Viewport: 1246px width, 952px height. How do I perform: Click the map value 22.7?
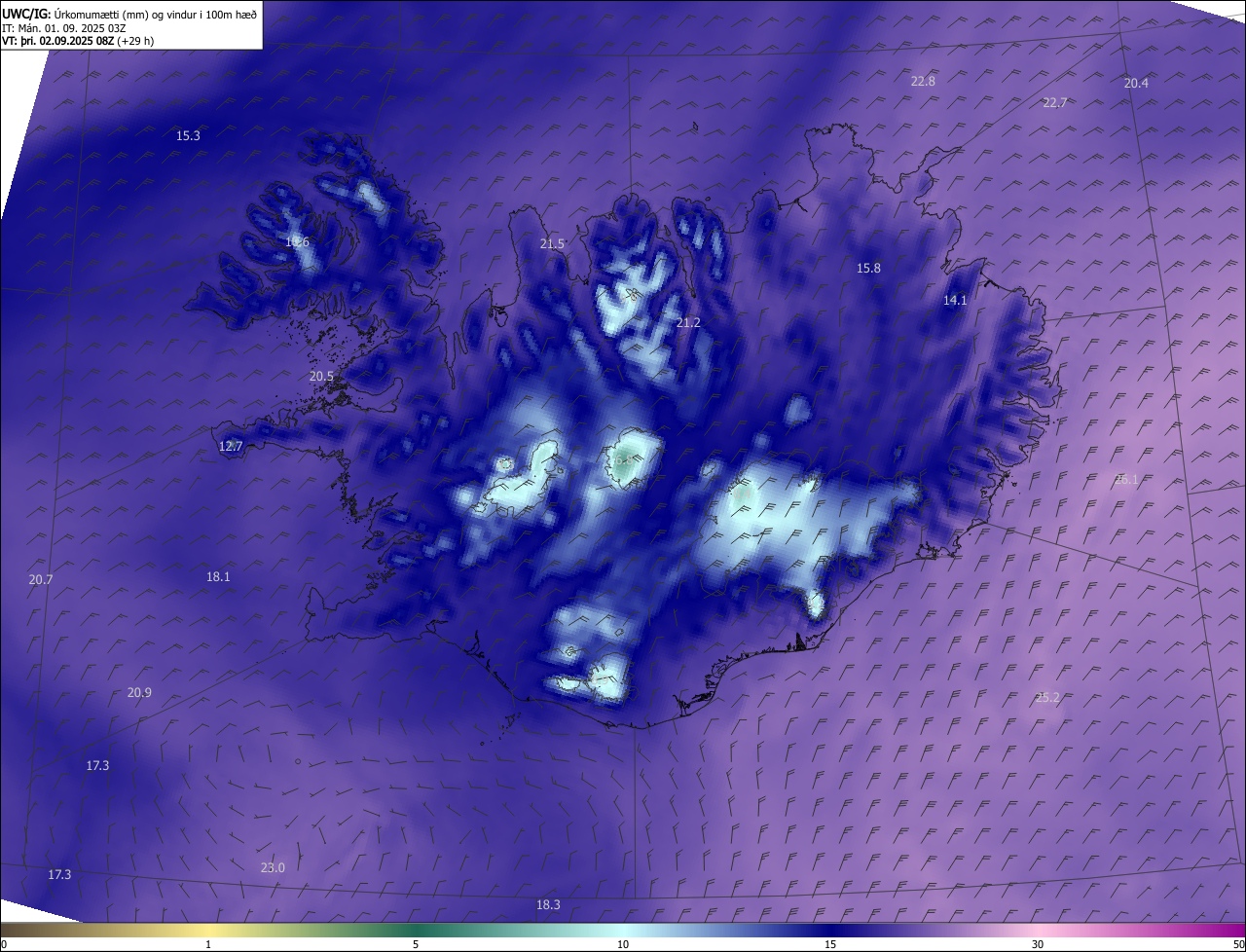point(1055,103)
